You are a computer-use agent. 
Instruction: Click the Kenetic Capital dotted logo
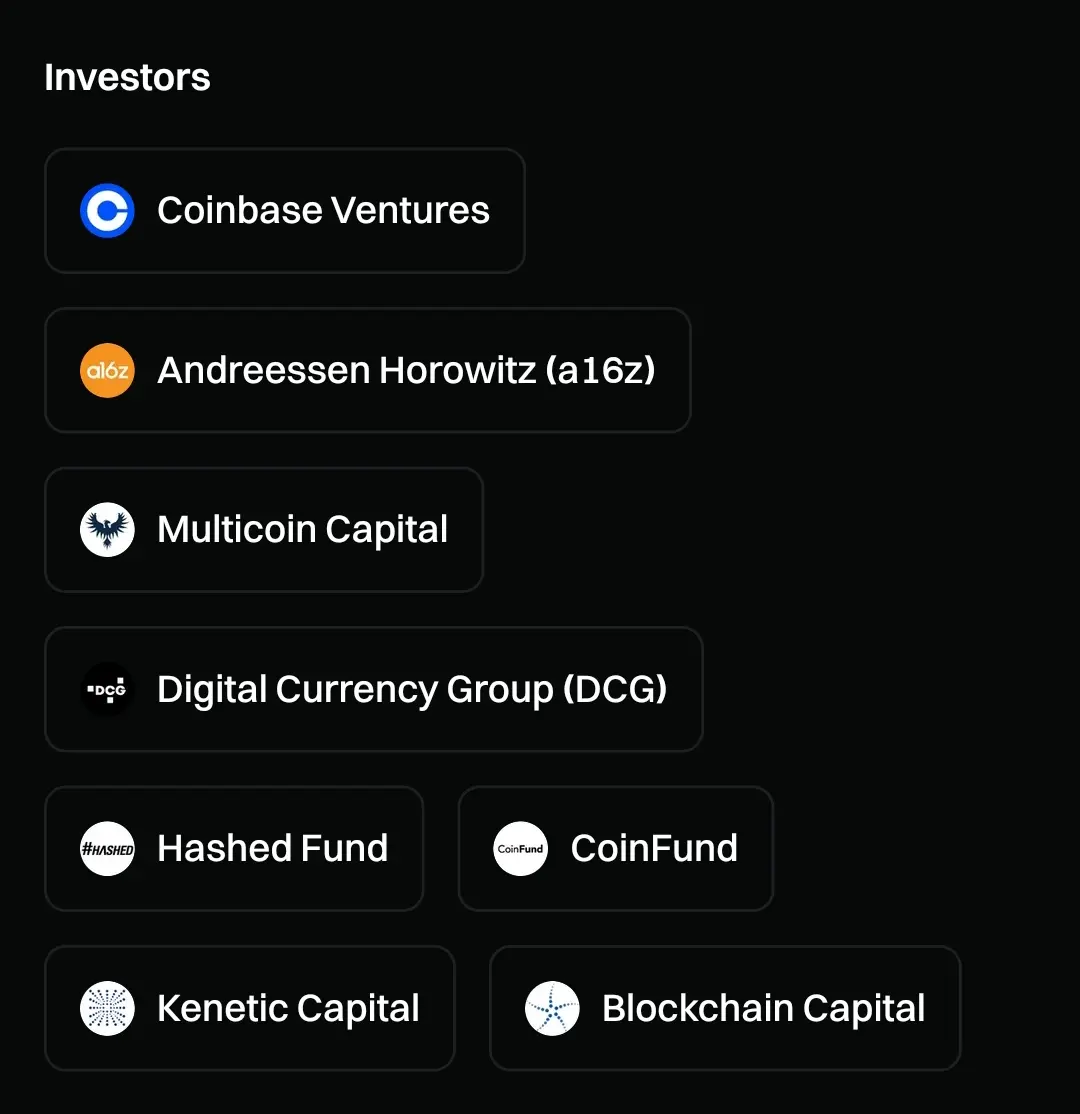(x=107, y=1008)
